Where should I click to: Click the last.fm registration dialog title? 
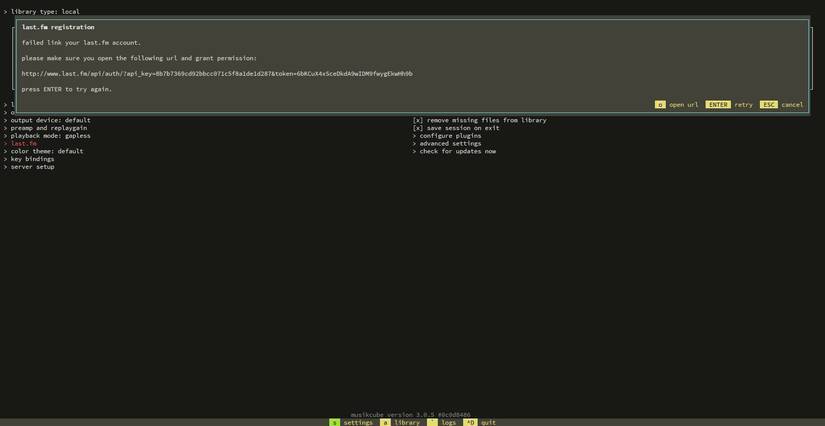point(58,27)
